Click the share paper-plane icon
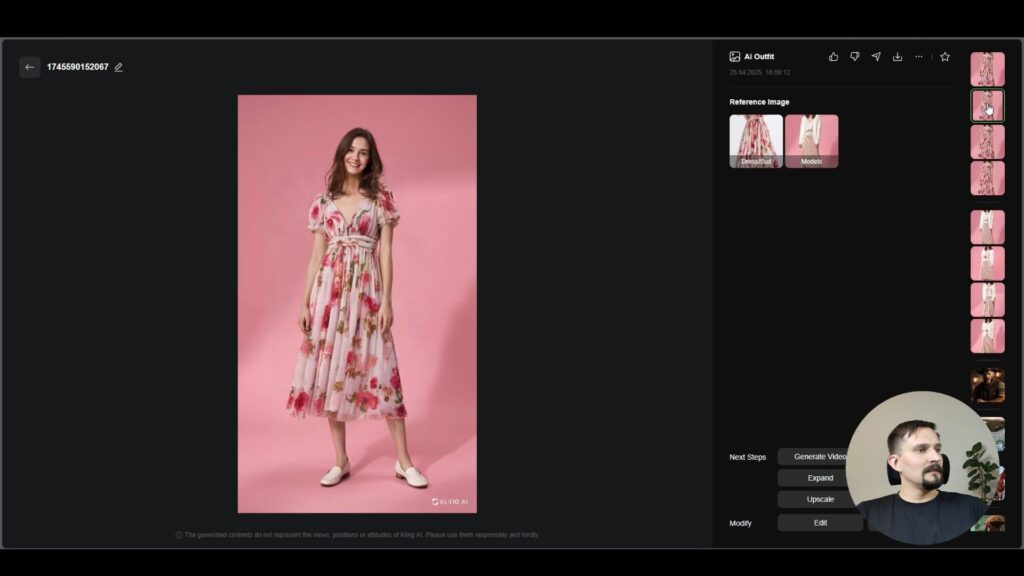Viewport: 1024px width, 576px height. [x=876, y=57]
